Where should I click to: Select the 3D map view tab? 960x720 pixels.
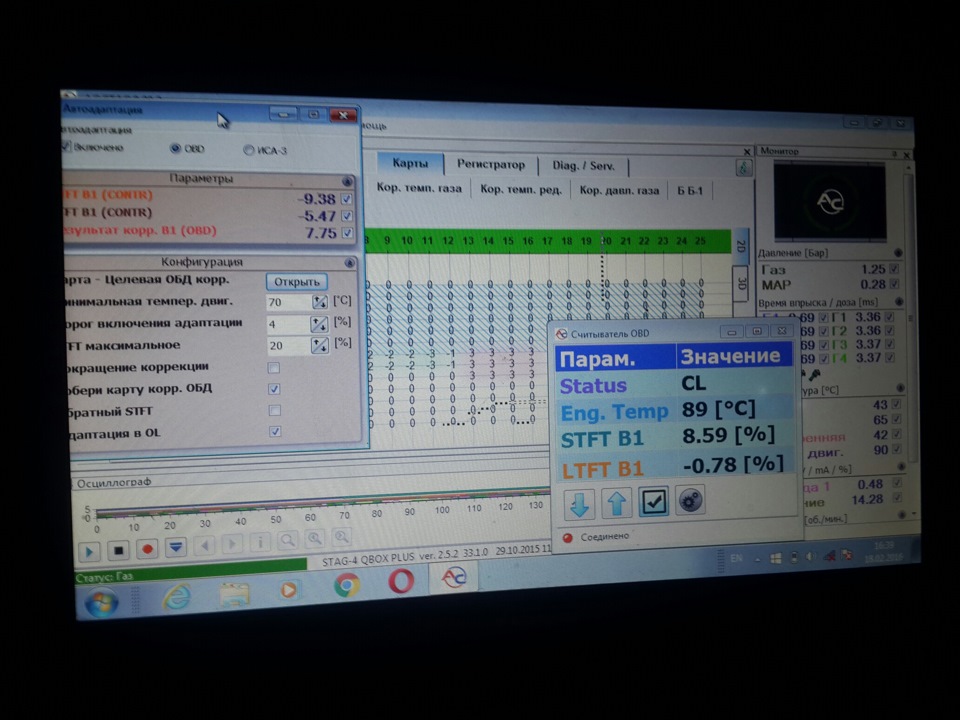741,283
